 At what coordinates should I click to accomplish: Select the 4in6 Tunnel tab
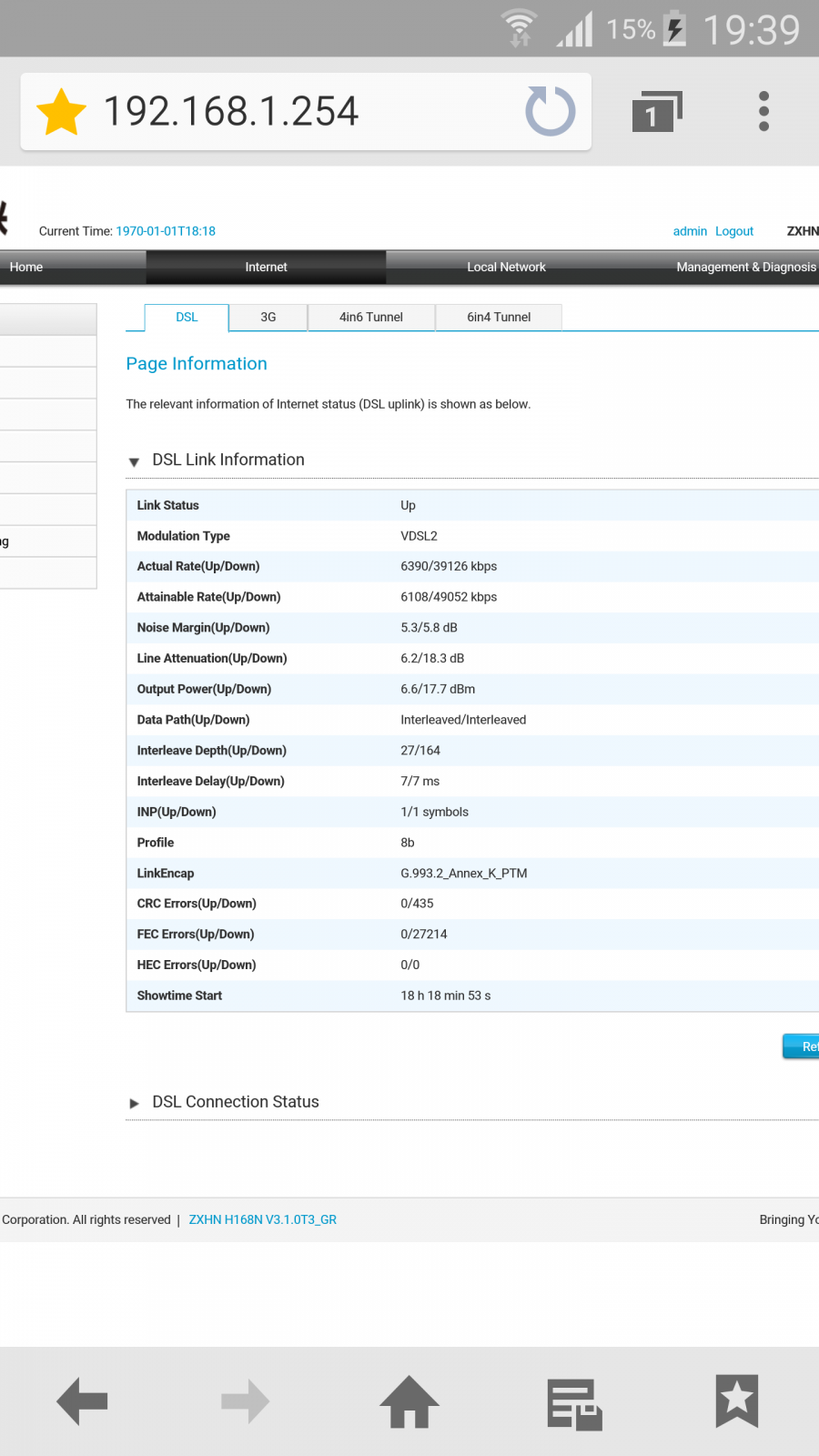[370, 318]
